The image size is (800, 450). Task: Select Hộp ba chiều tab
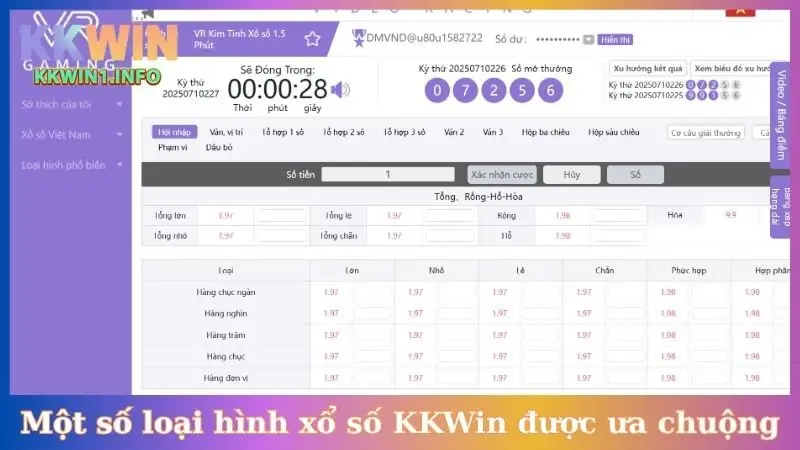tap(545, 132)
